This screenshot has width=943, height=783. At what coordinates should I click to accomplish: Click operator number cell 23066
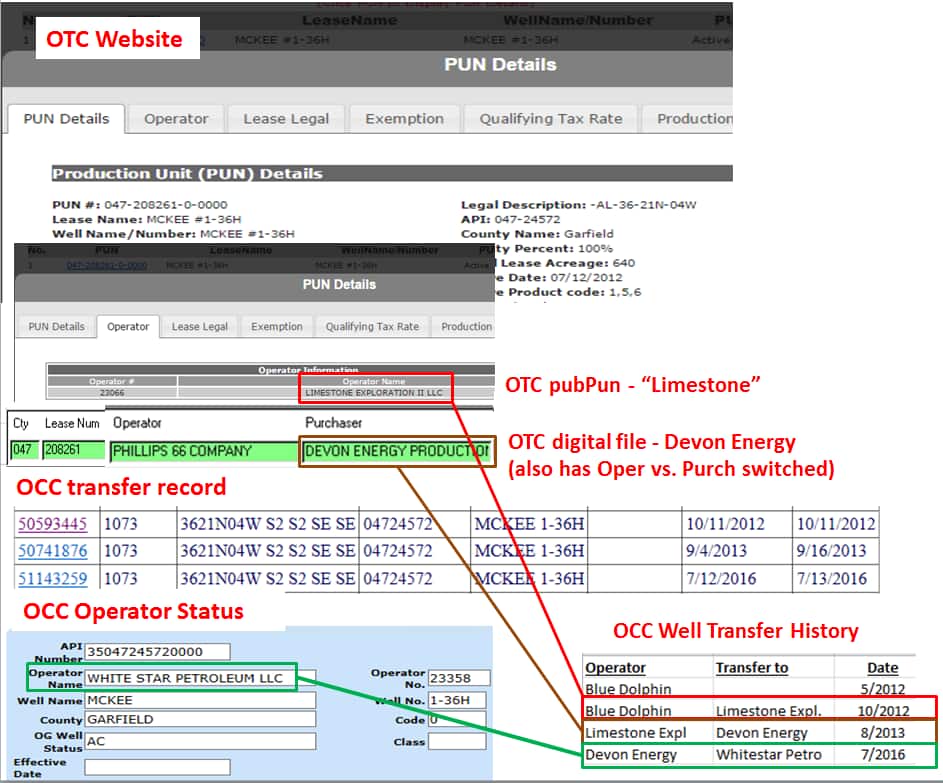pyautogui.click(x=112, y=393)
